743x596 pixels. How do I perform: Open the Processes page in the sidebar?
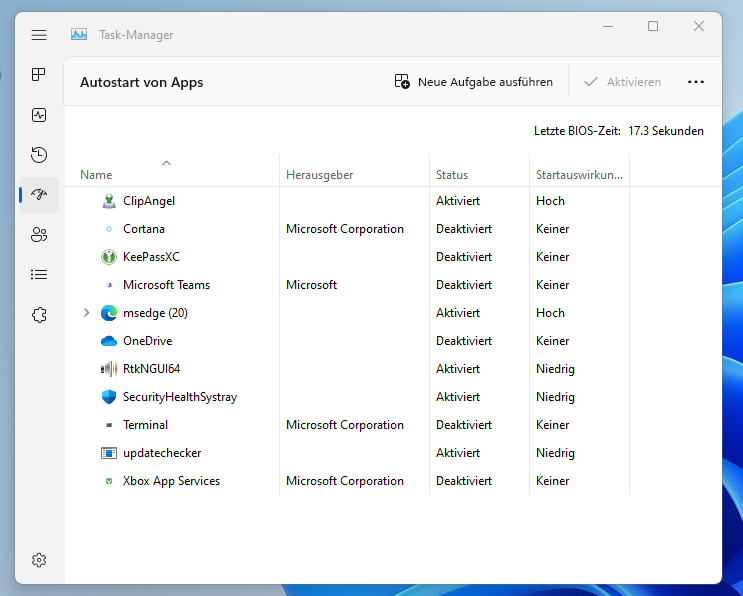pos(39,75)
